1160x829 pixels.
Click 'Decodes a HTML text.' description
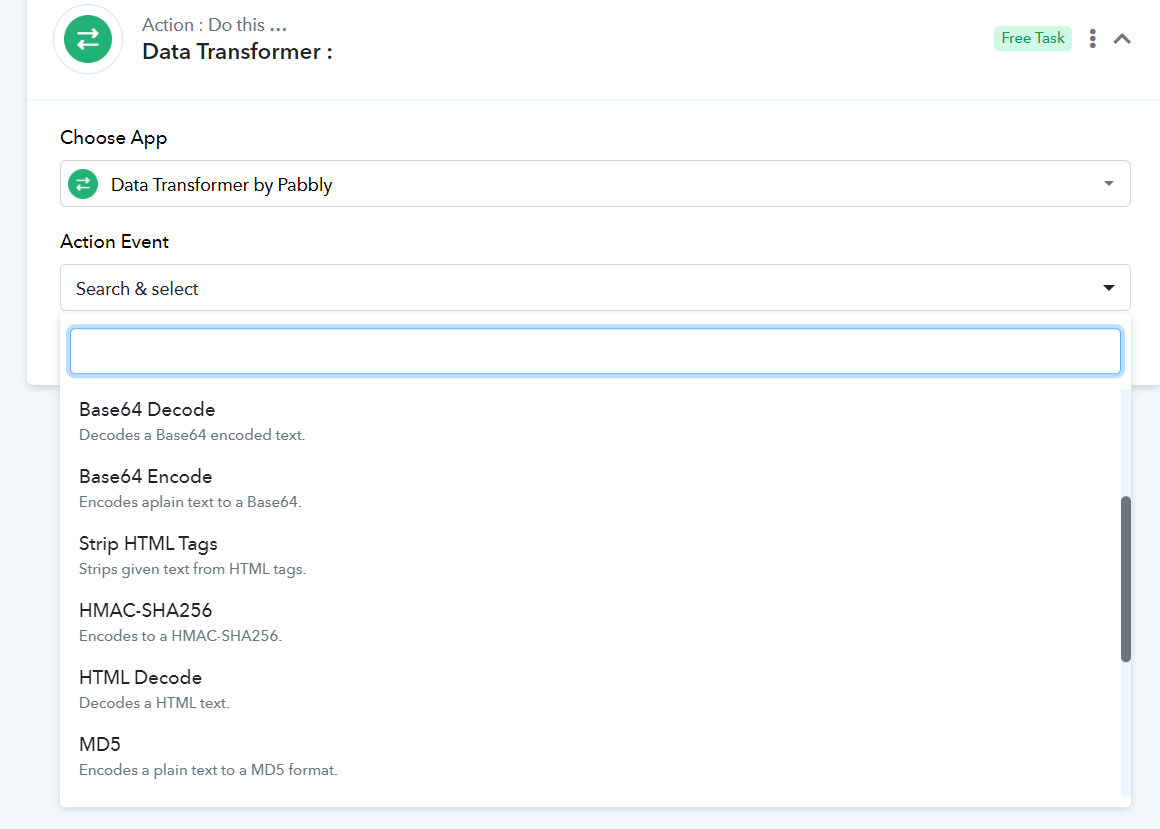[x=154, y=703]
